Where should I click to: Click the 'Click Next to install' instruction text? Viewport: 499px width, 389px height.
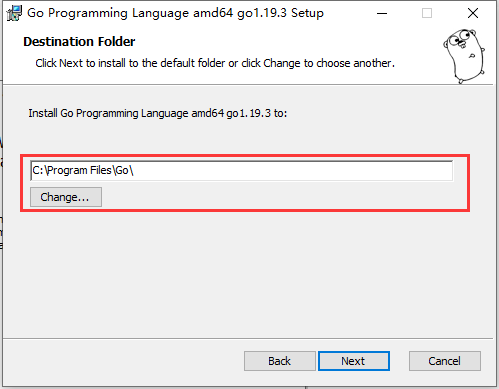[215, 63]
